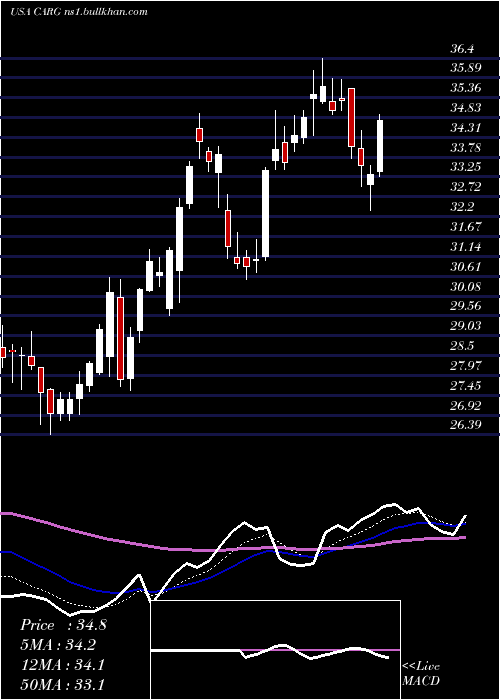Image resolution: width=500 pixels, height=700 pixels.
Task: Click the 28.5 price axis label
Action: click(462, 346)
